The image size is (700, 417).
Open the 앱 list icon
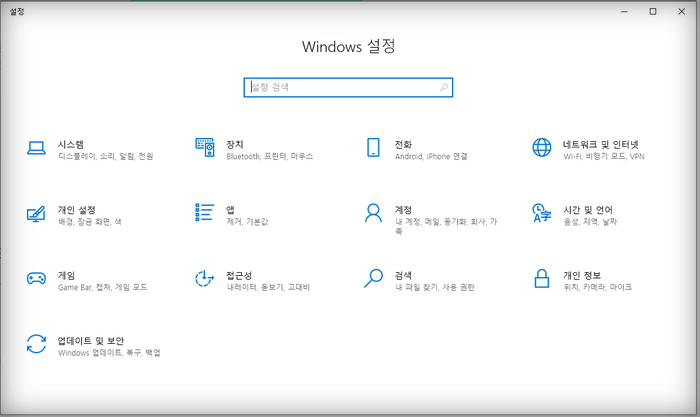pyautogui.click(x=205, y=213)
